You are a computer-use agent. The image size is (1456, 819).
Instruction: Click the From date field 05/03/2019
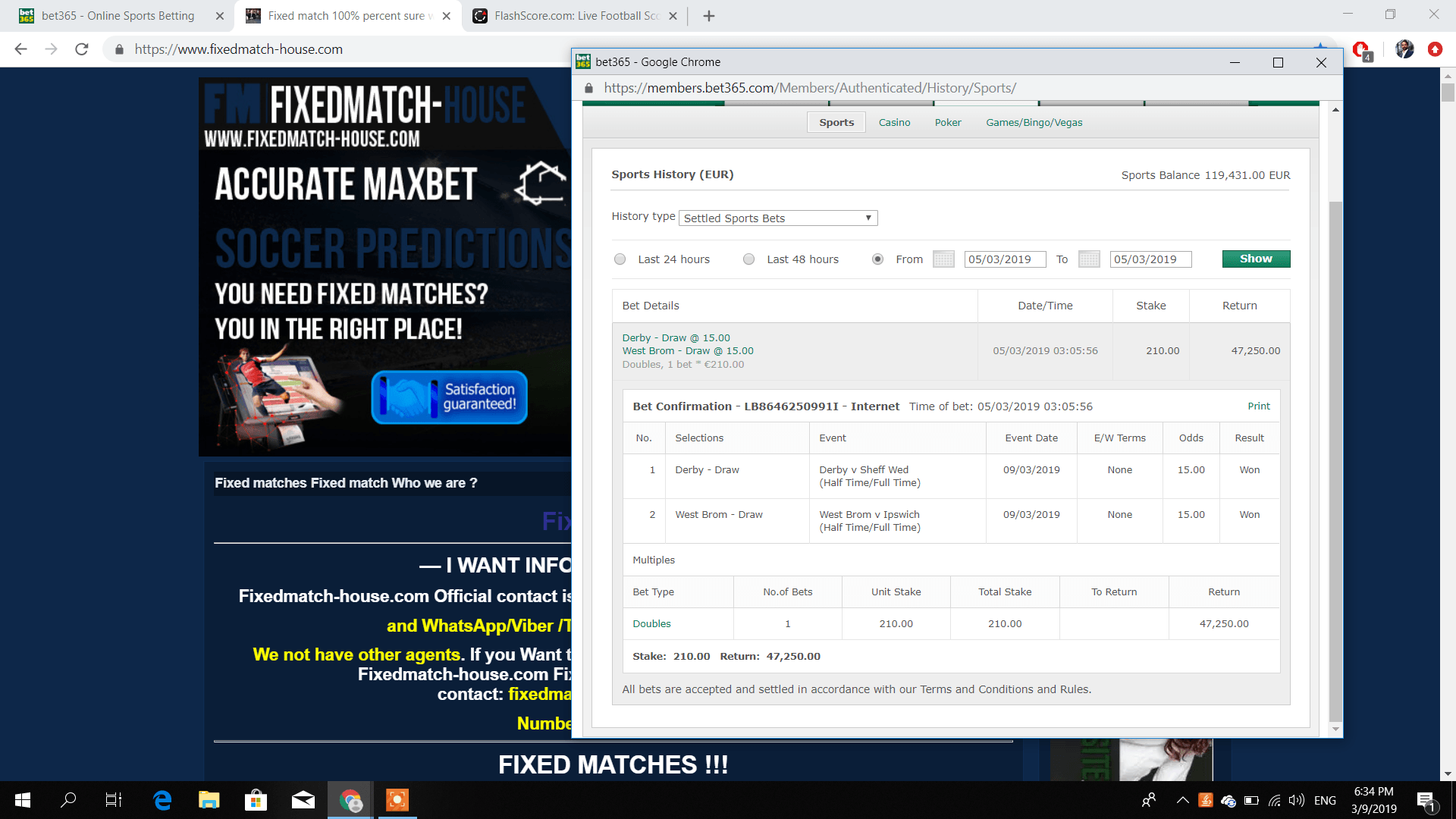(1005, 259)
